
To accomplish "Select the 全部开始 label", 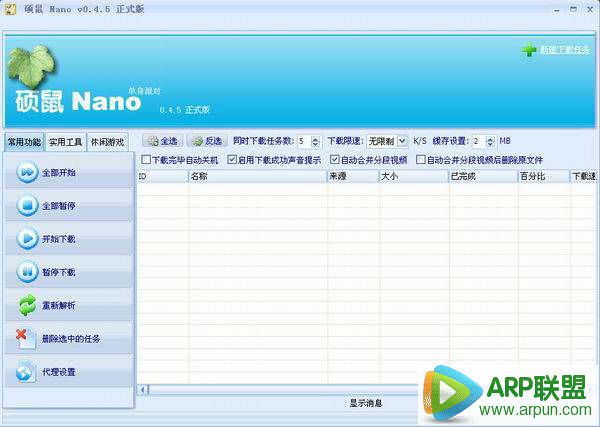I will coord(59,173).
